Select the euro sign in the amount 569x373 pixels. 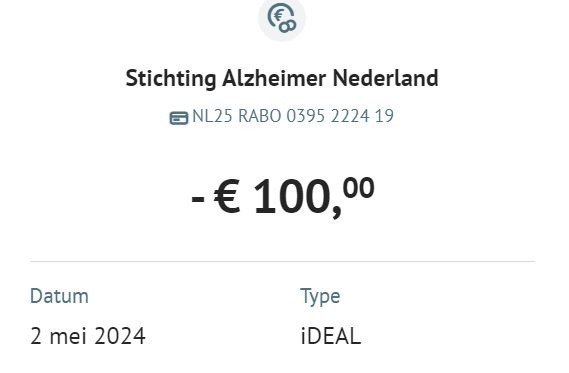coord(227,196)
